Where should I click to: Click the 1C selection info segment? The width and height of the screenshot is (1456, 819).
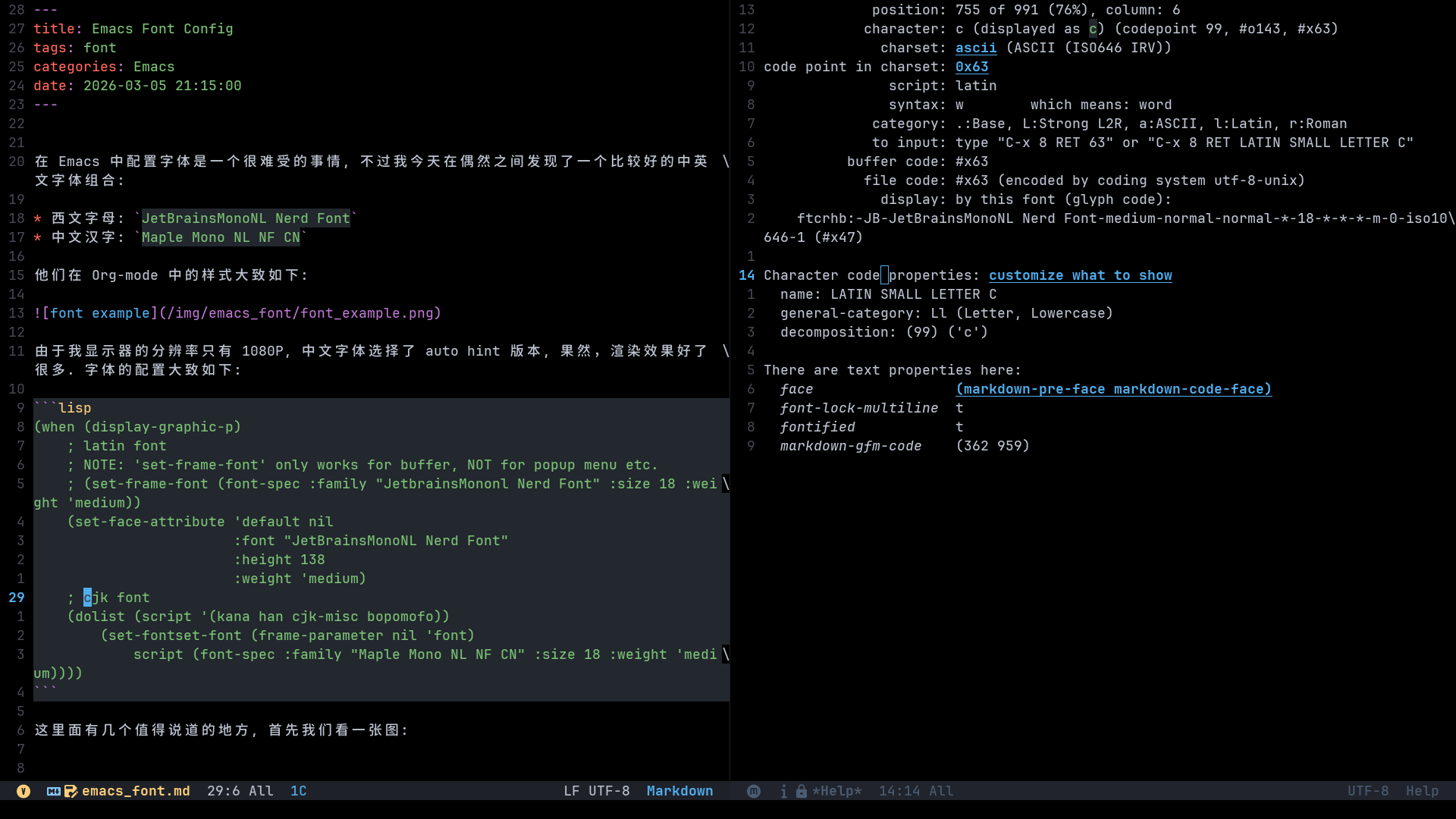(298, 791)
